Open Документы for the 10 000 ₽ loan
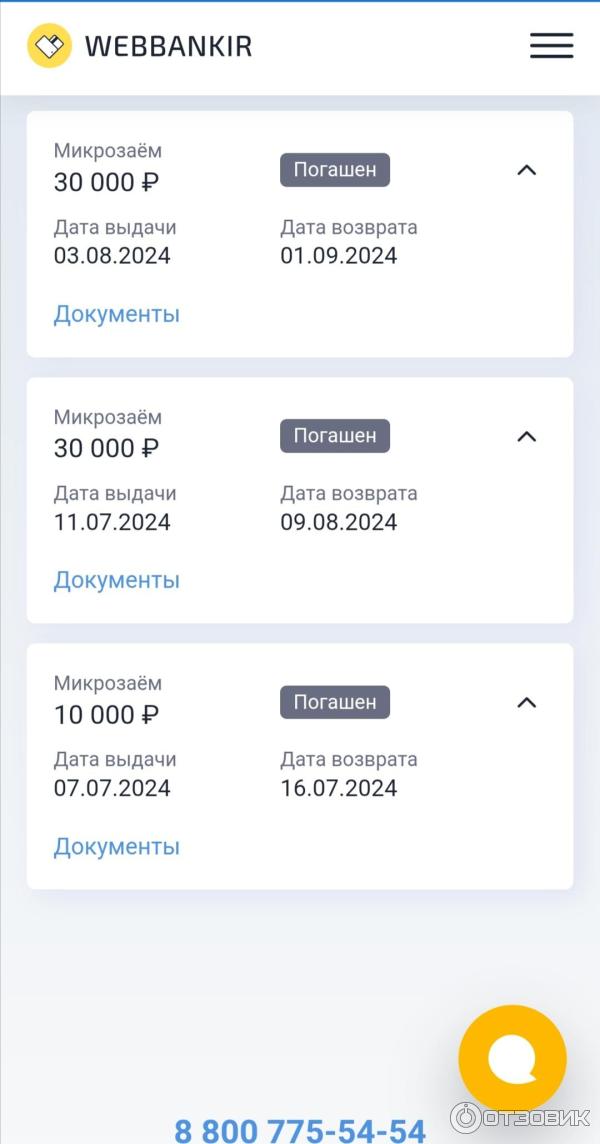Viewport: 600px width, 1144px height. [x=116, y=847]
